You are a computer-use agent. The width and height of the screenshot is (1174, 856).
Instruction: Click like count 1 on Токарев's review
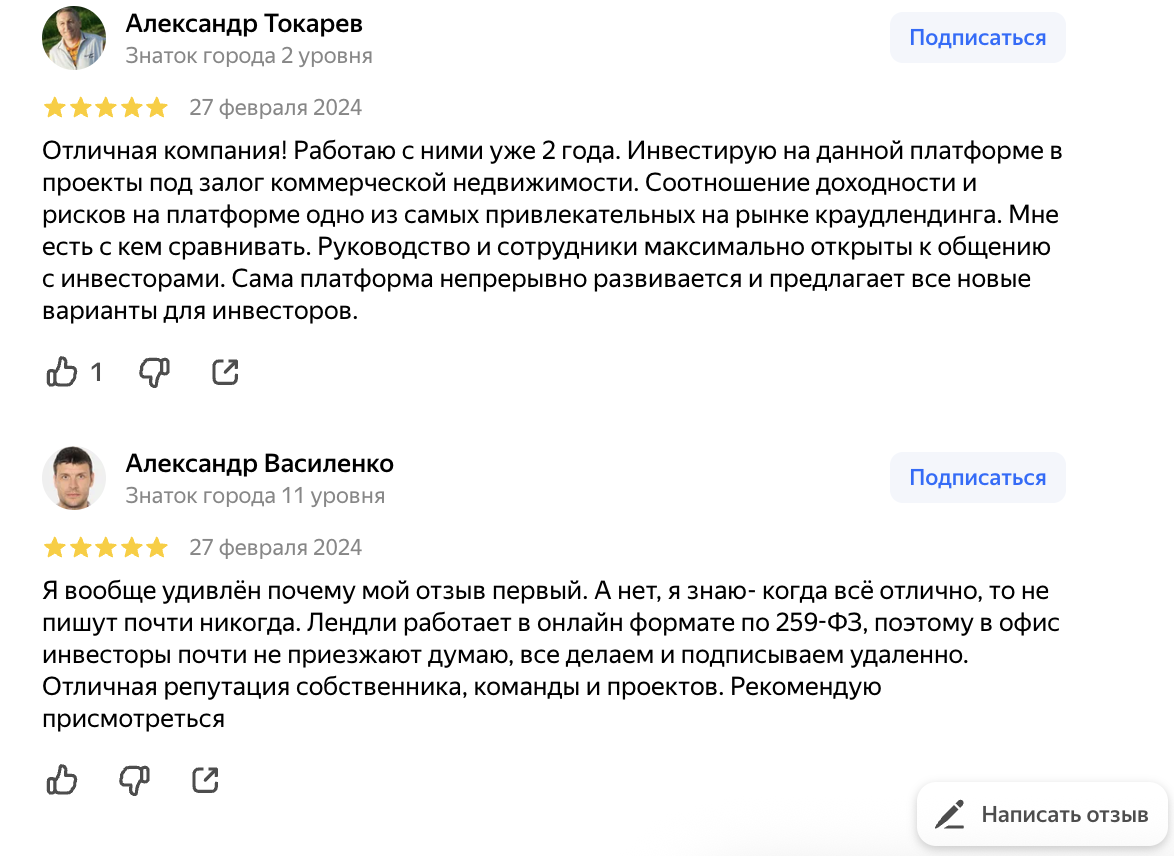[x=96, y=373]
